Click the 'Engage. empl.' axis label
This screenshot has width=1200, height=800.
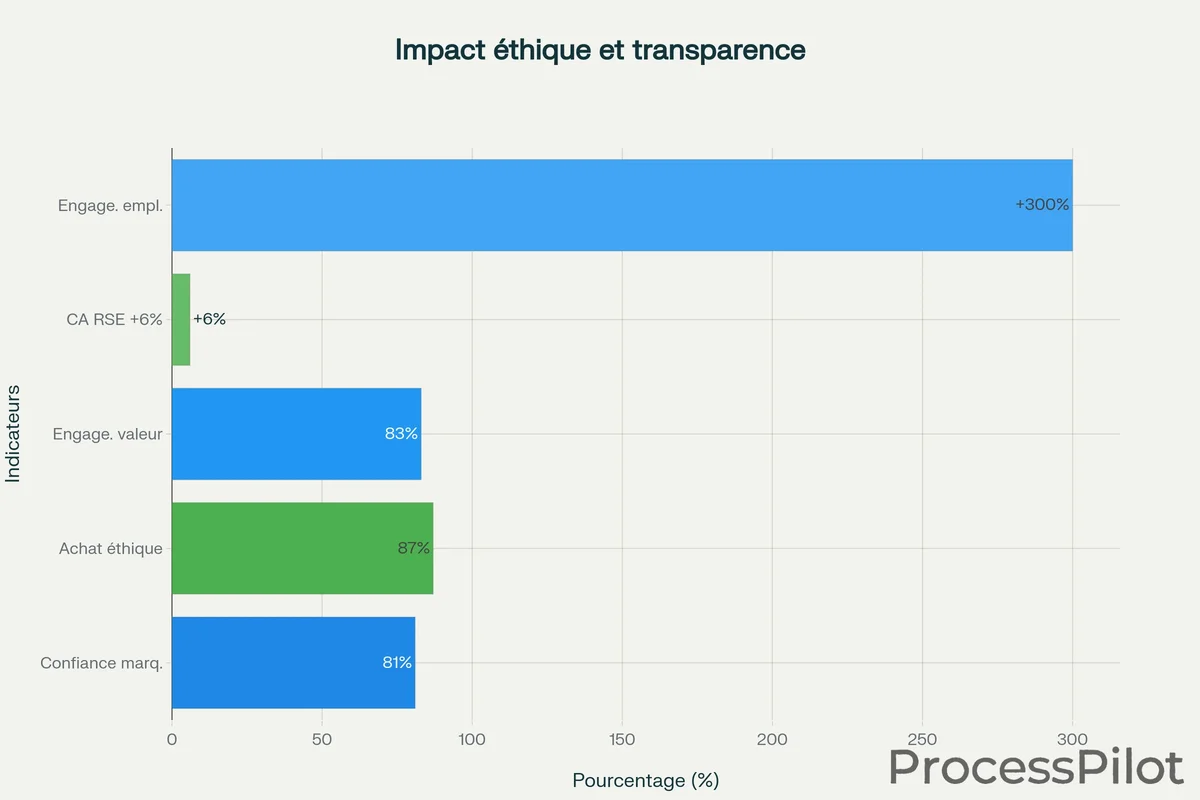110,206
